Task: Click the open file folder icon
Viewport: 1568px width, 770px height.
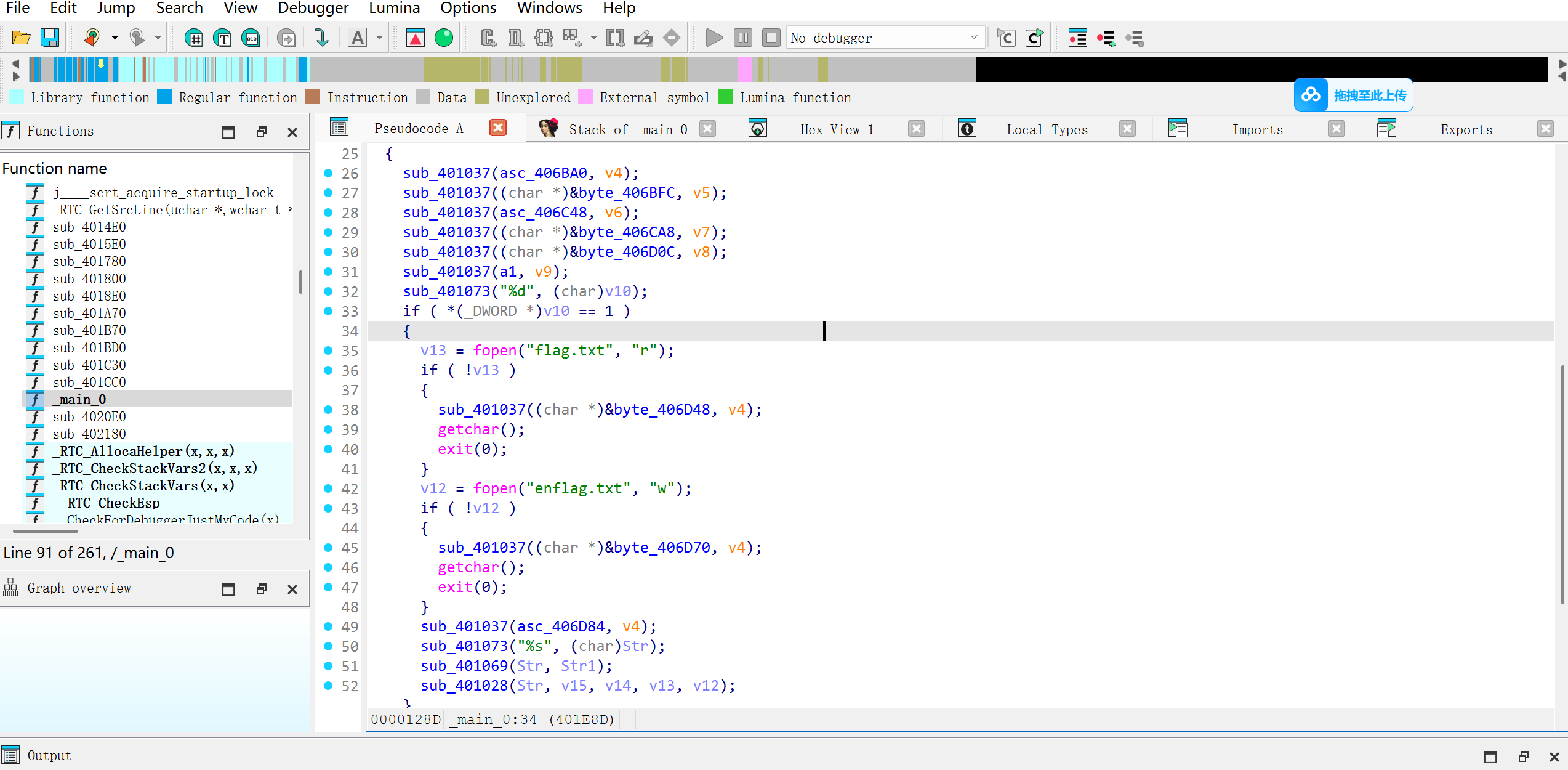Action: click(x=21, y=38)
